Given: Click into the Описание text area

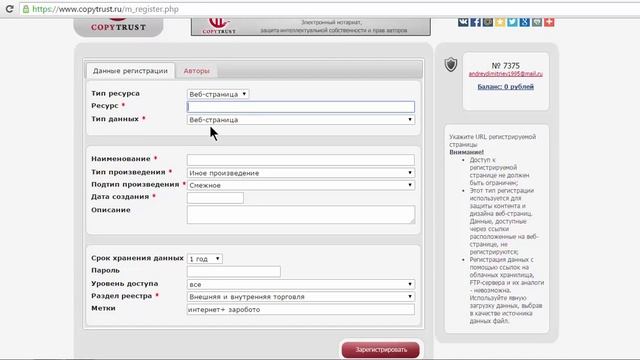Looking at the screenshot, I should click(301, 214).
